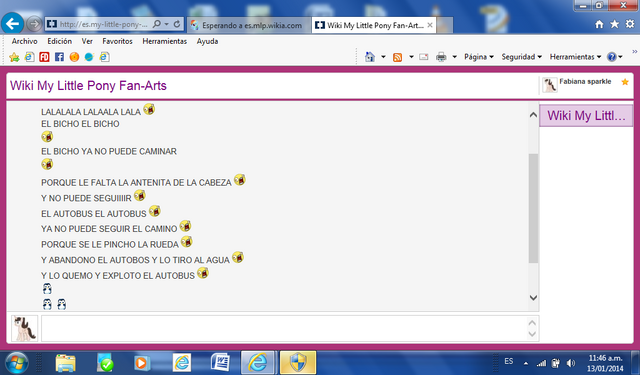The height and width of the screenshot is (375, 640).
Task: Open Windows Media Player on taskbar
Action: tap(142, 363)
